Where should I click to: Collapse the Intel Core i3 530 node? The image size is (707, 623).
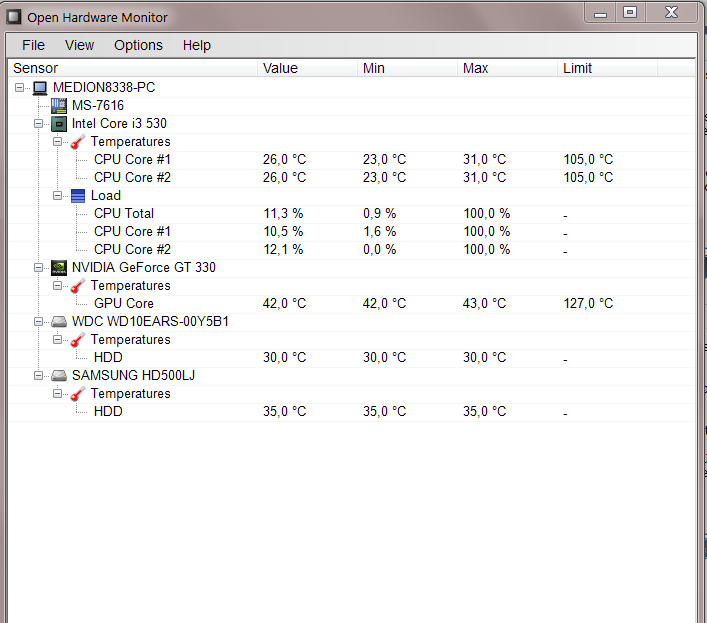point(39,124)
